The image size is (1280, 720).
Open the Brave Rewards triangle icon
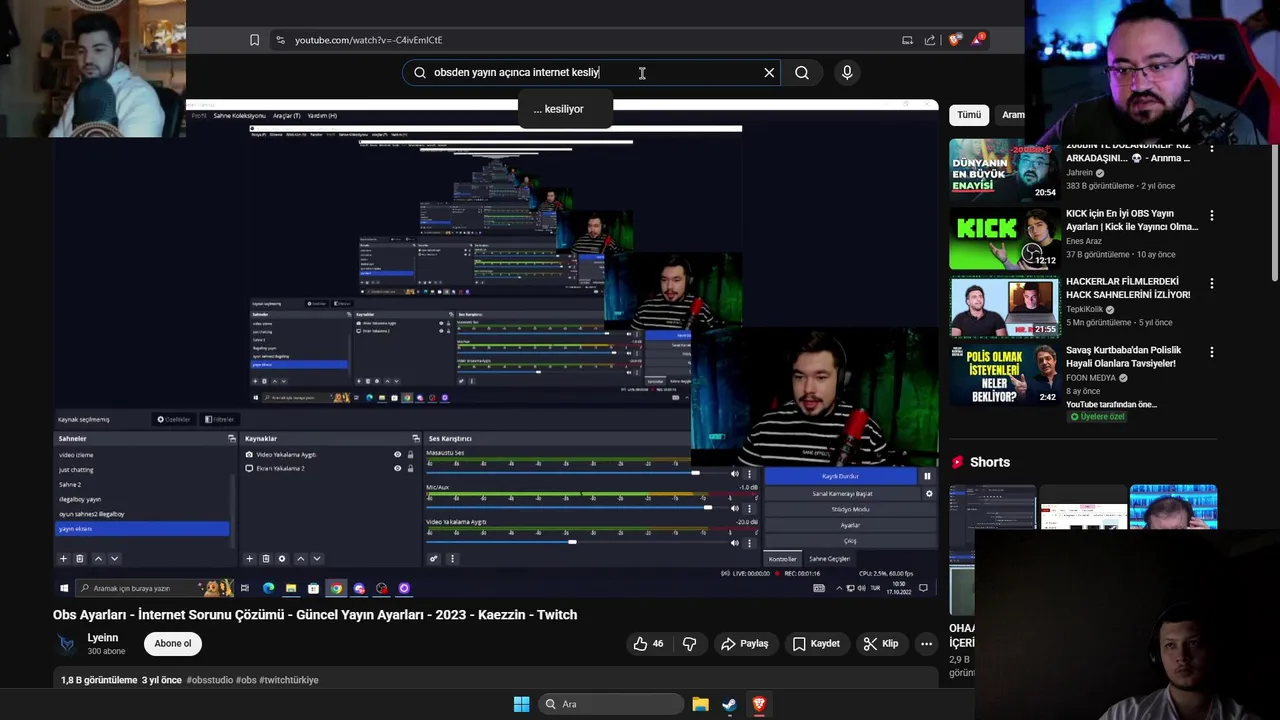pos(978,40)
